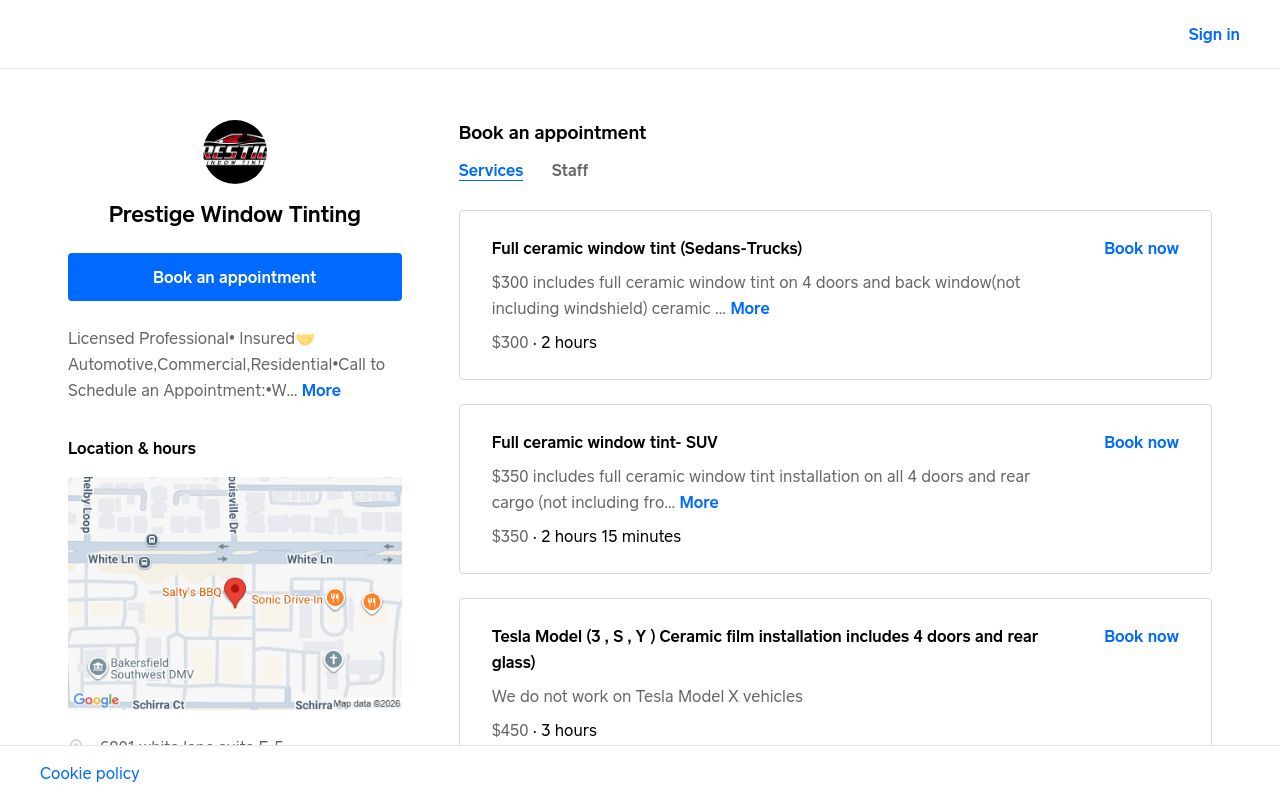Click the Book an appointment section heading
The width and height of the screenshot is (1280, 800).
click(x=552, y=132)
